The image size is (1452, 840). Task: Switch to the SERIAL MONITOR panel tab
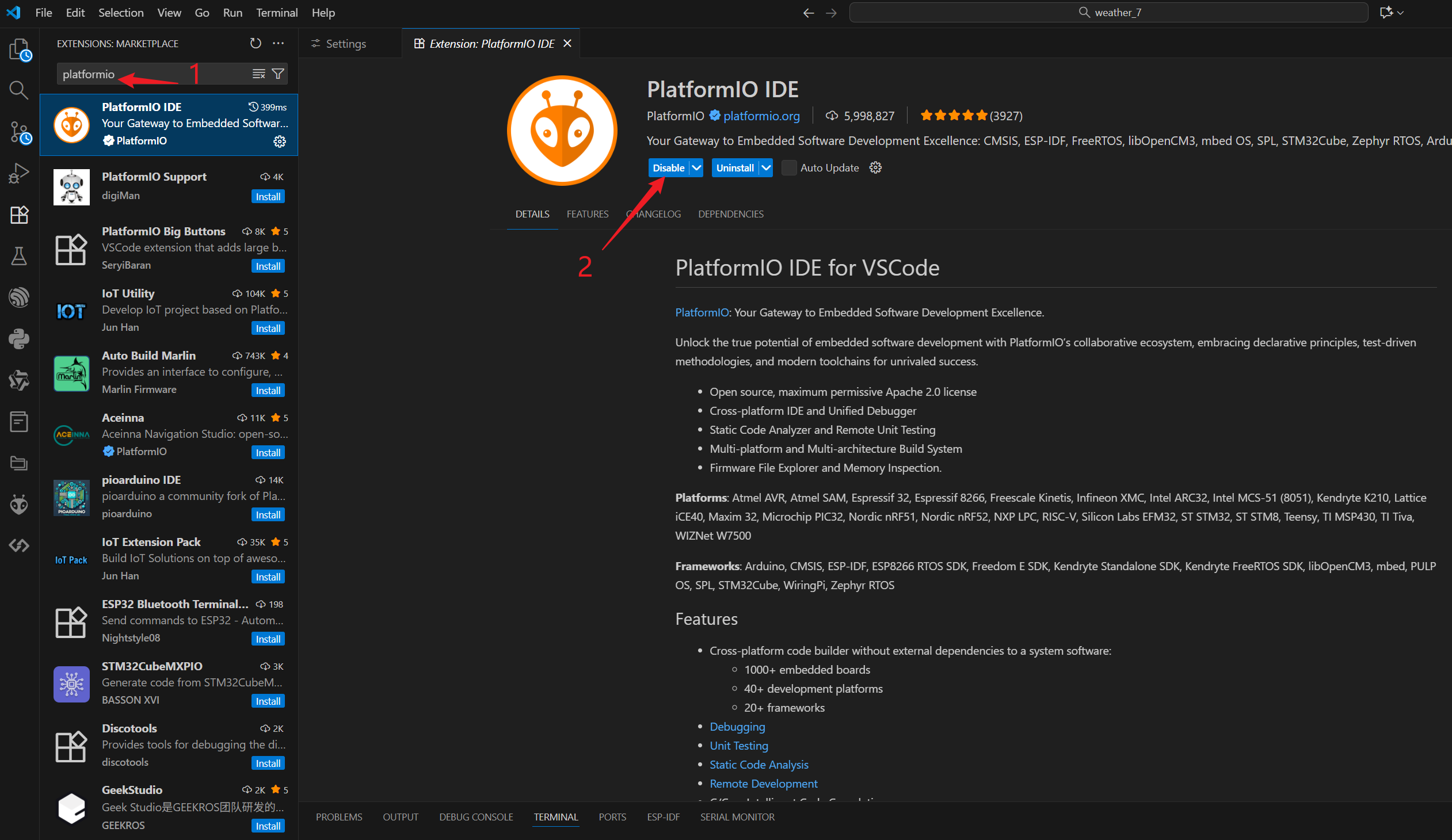pyautogui.click(x=737, y=817)
